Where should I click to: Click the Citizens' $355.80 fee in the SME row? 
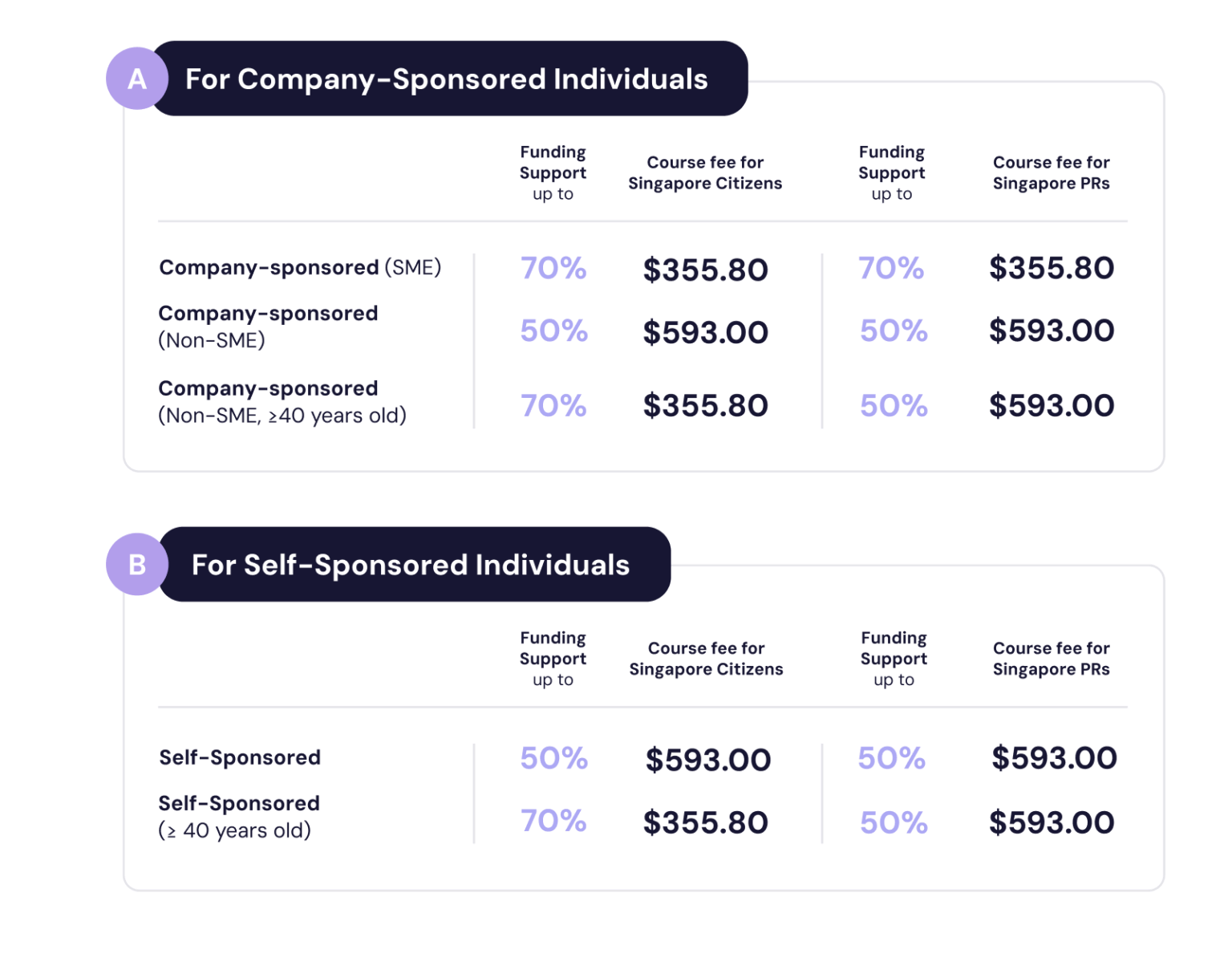click(x=705, y=270)
